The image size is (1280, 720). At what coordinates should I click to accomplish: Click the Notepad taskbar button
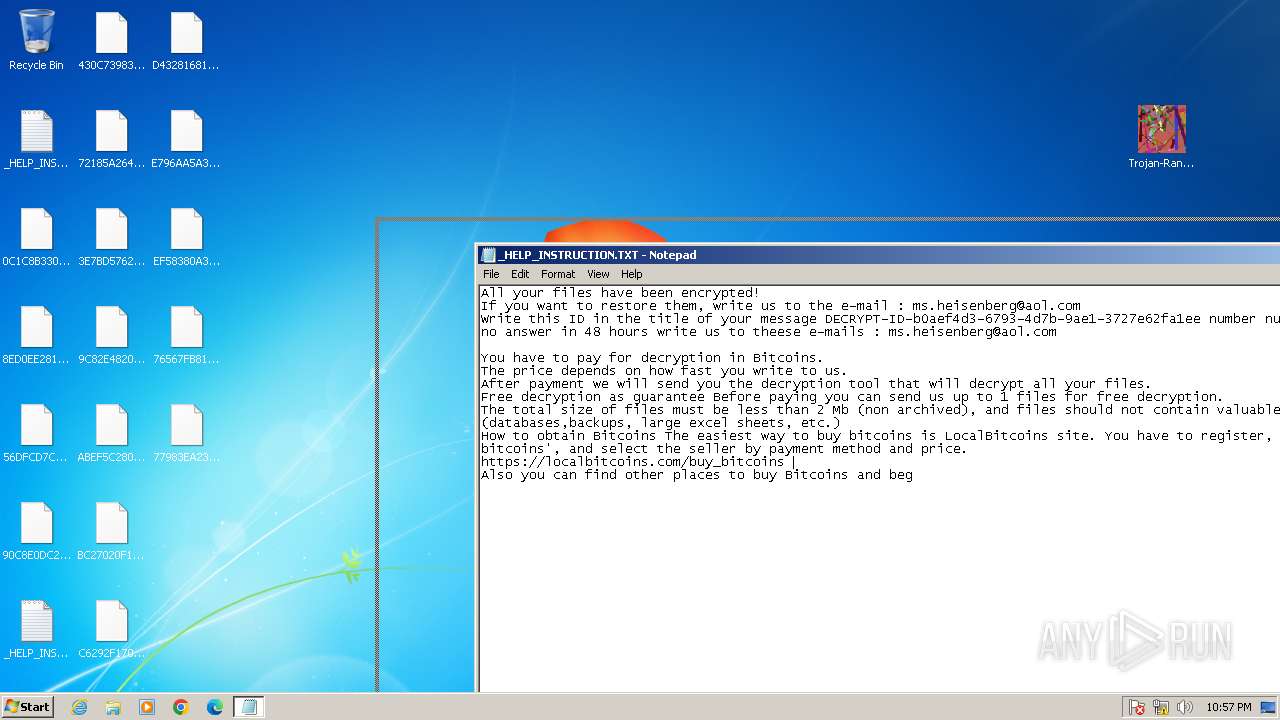(249, 707)
